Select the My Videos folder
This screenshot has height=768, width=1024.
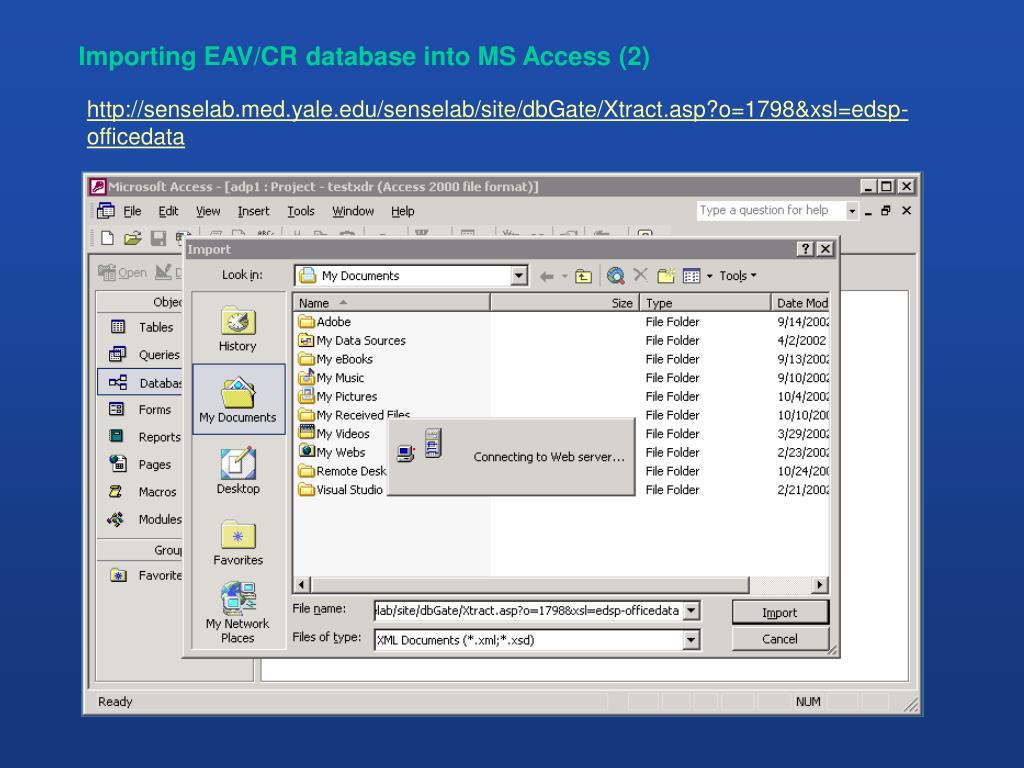click(x=334, y=434)
